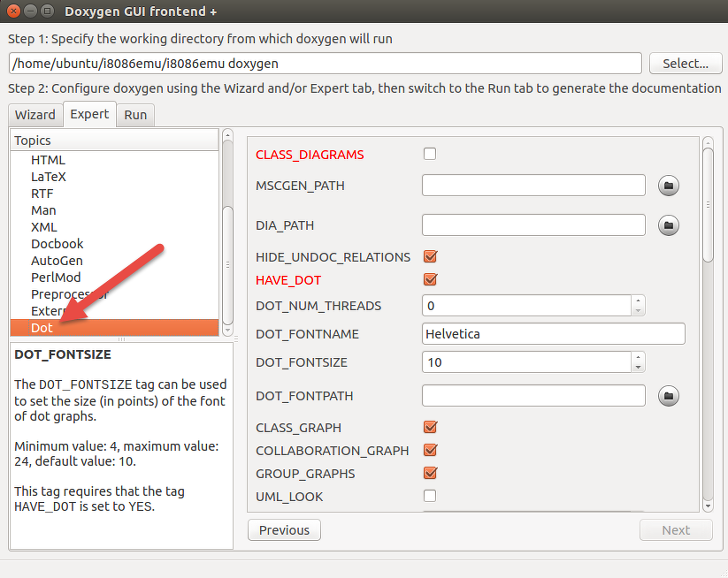Switch to the Wizard tab
This screenshot has width=728, height=578.
click(x=35, y=115)
